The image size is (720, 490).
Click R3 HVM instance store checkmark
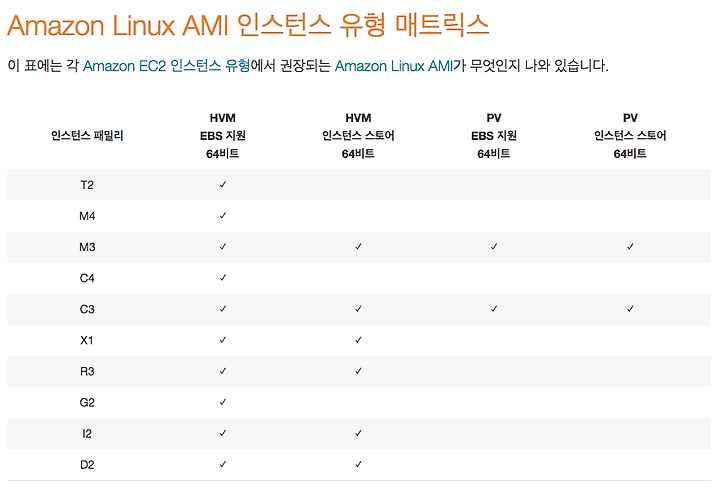pos(358,371)
